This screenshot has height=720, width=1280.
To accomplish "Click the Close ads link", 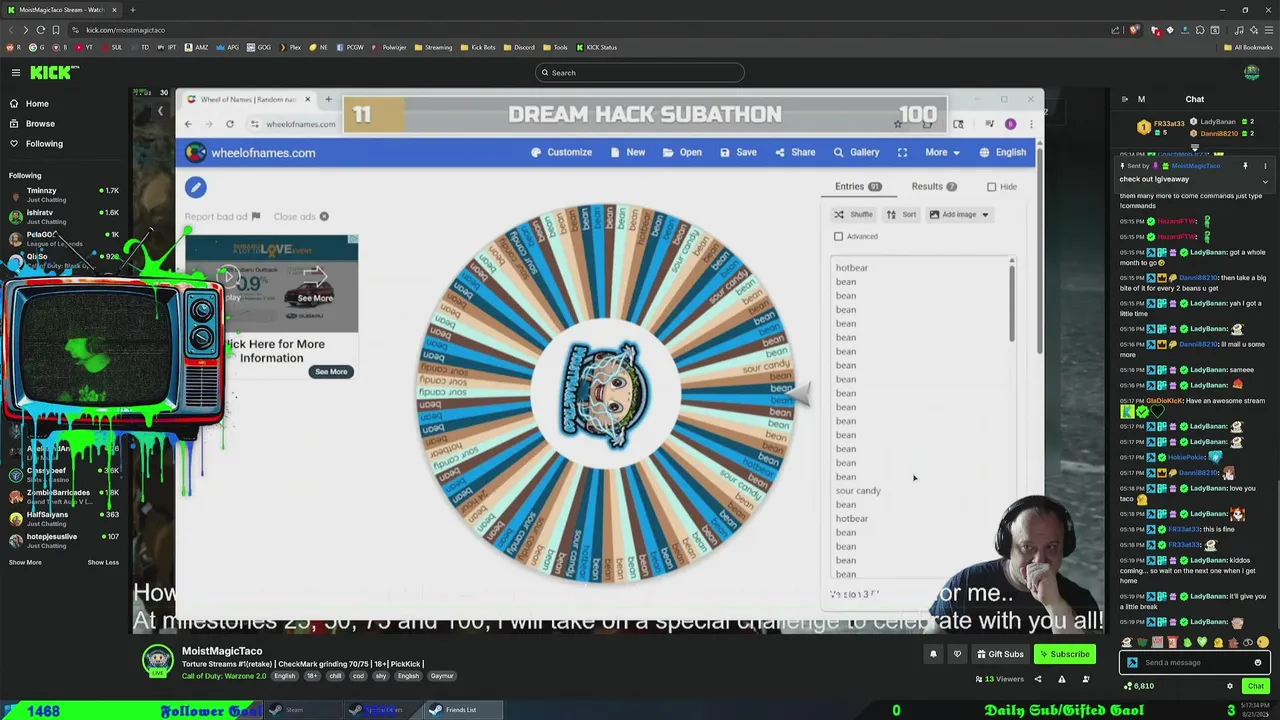I will click(301, 216).
